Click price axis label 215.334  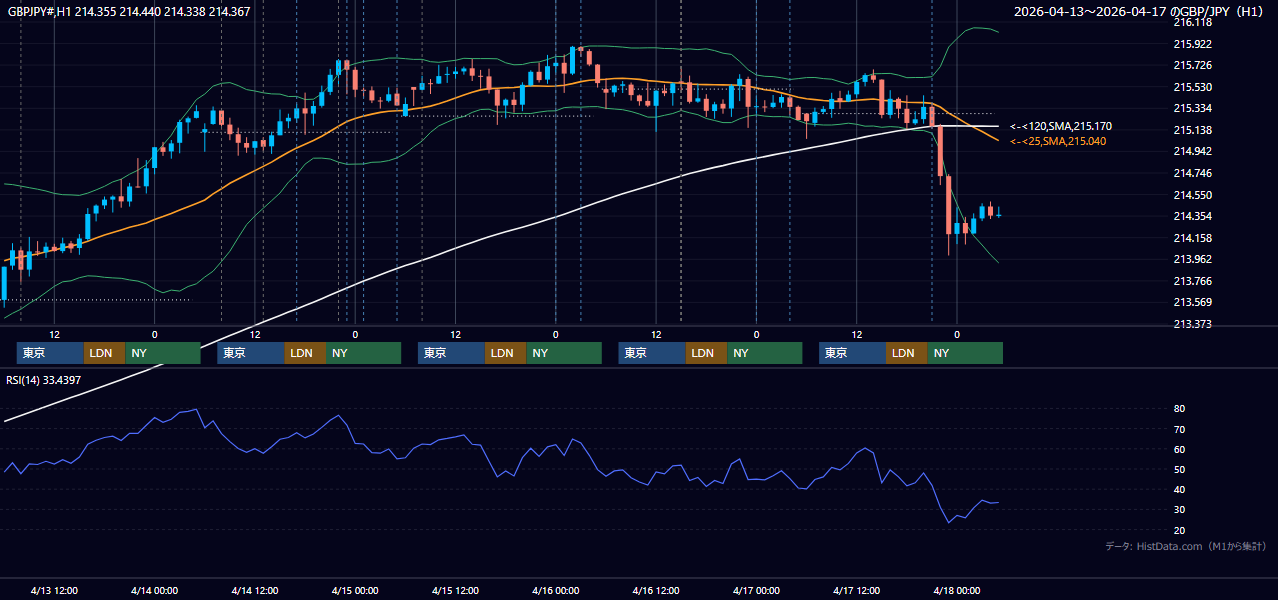click(x=1192, y=108)
